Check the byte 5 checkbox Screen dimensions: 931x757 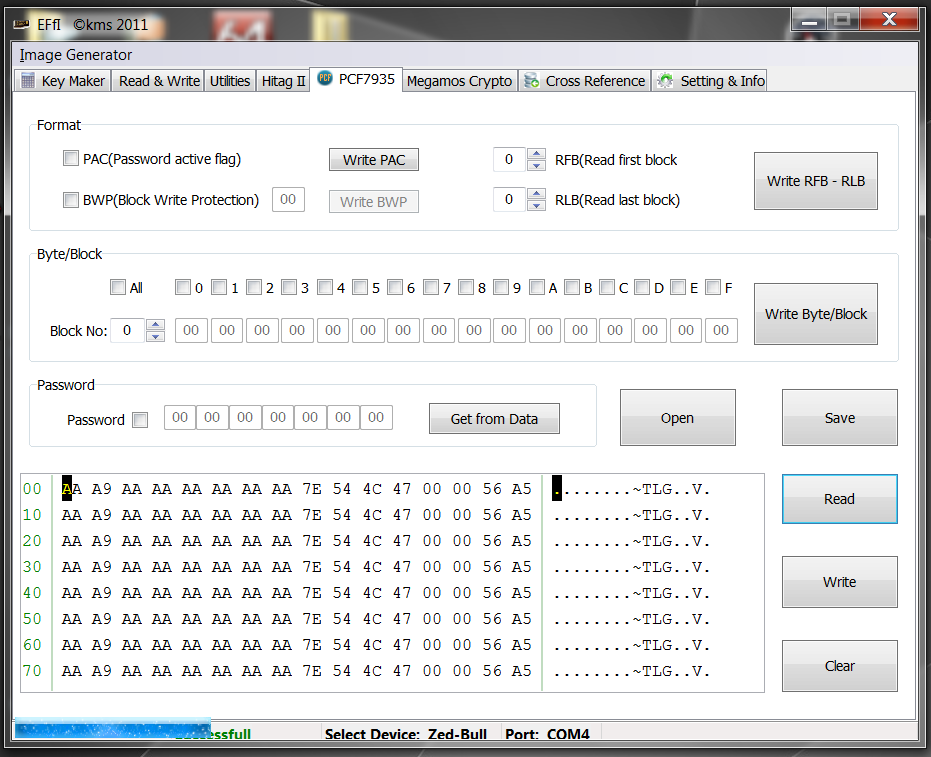360,287
